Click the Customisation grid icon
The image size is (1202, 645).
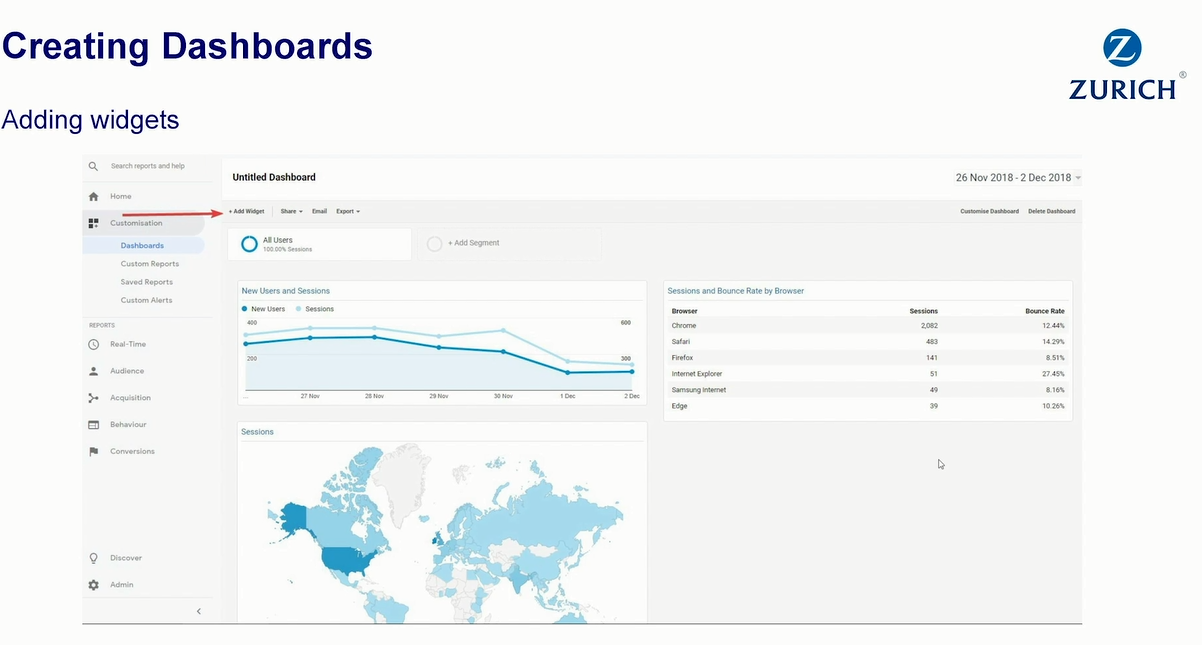click(93, 223)
